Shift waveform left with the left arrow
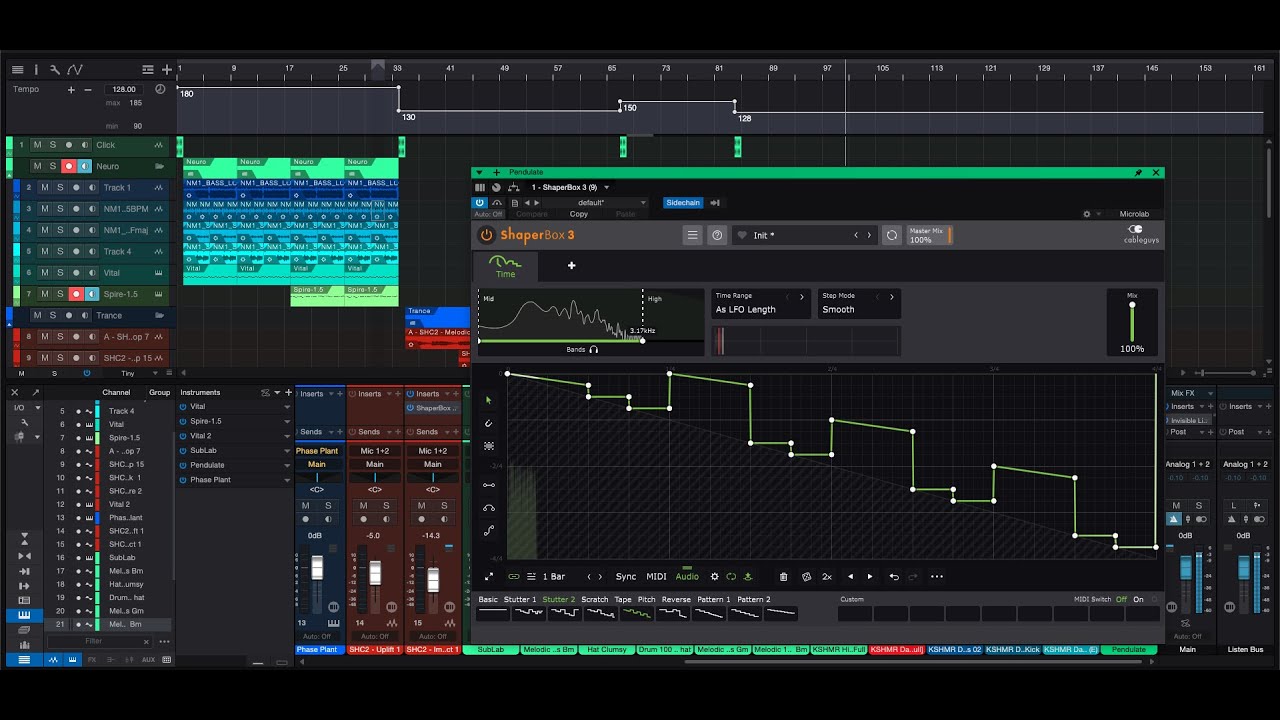 pos(851,576)
